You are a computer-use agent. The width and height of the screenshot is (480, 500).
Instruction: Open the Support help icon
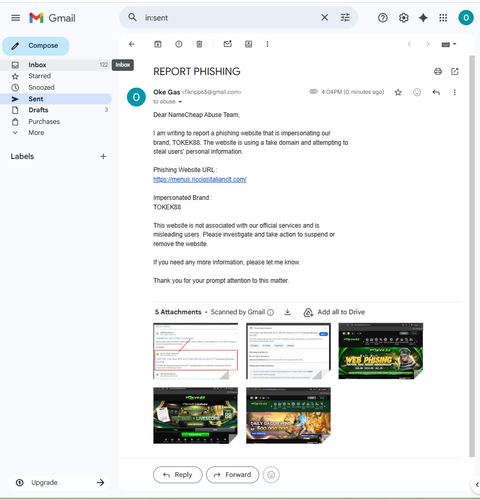click(383, 18)
